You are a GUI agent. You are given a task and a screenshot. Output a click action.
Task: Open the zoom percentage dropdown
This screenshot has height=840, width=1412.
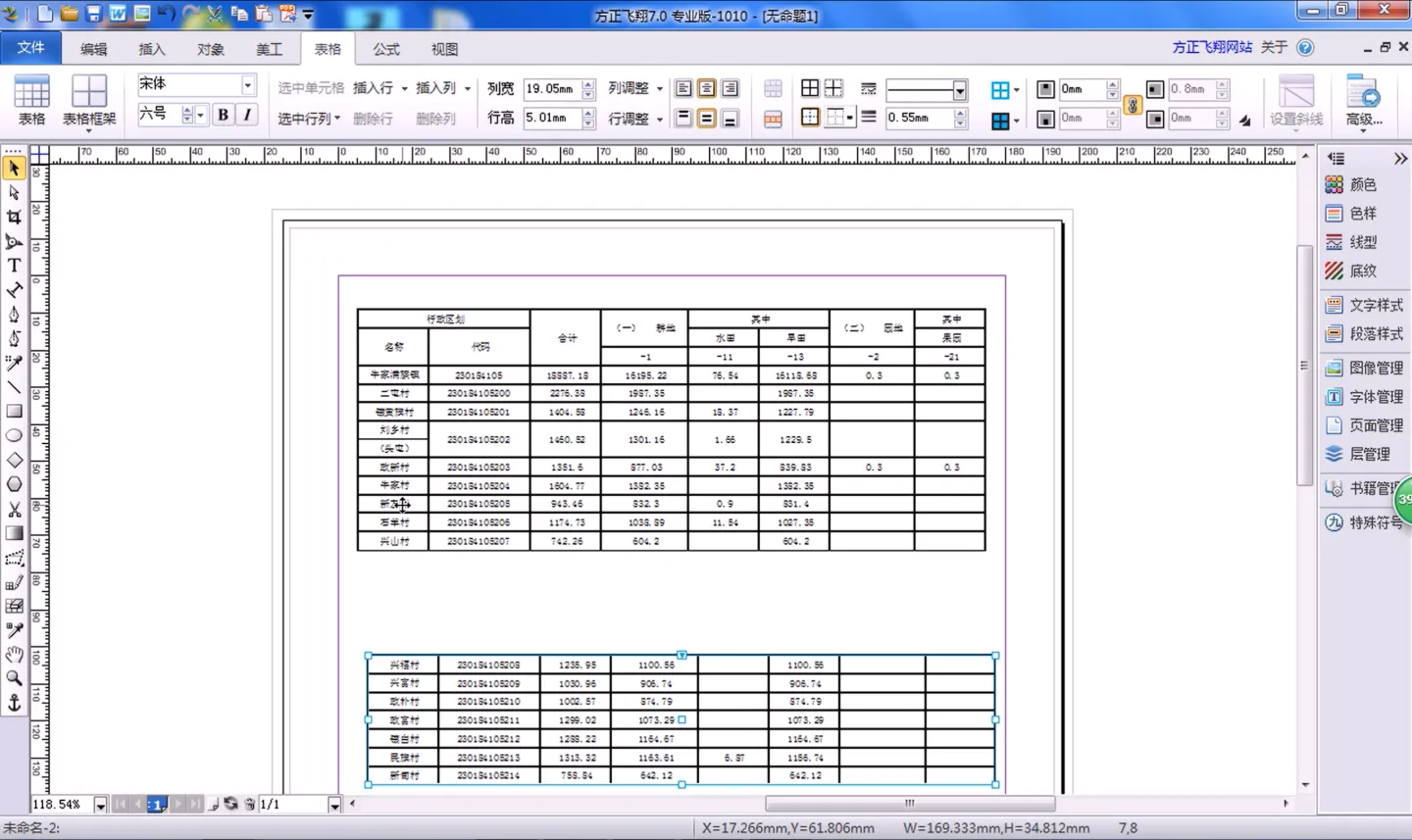click(x=100, y=805)
